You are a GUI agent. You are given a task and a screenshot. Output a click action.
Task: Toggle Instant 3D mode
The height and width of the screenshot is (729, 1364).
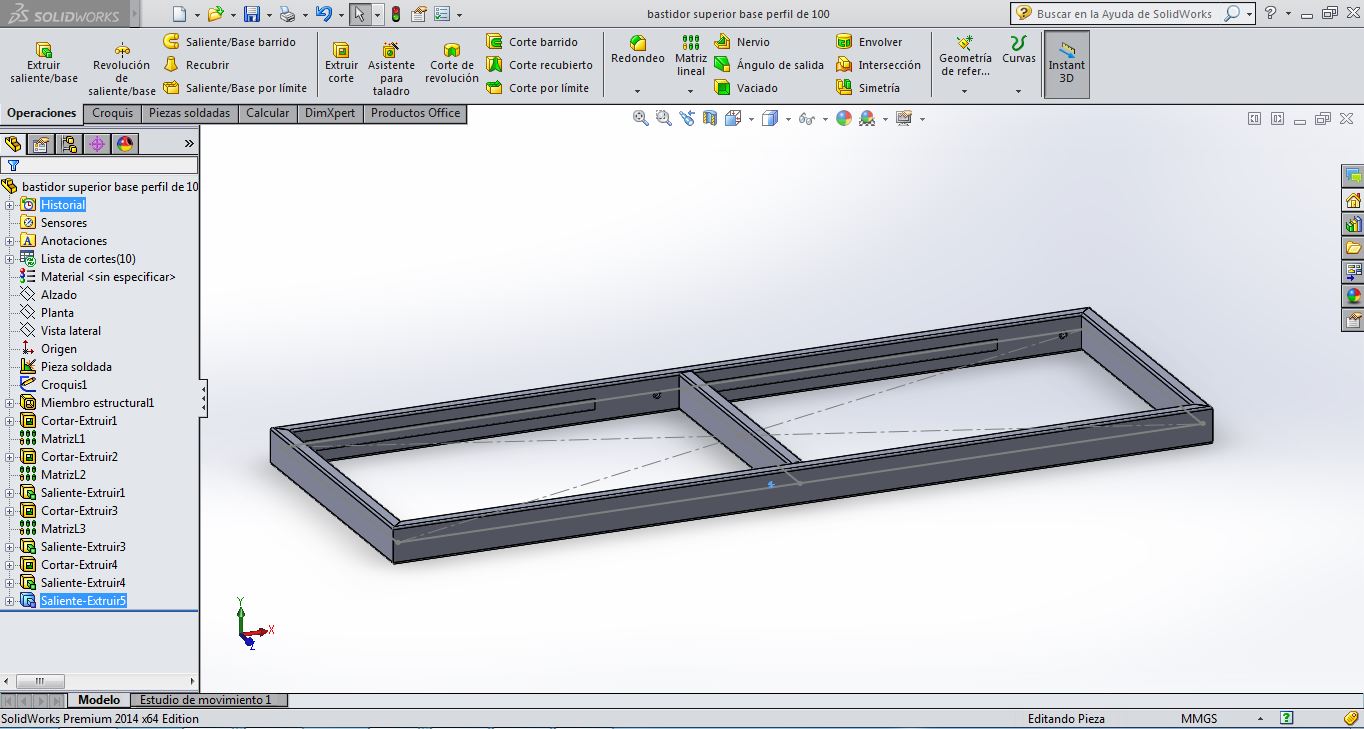pos(1066,64)
